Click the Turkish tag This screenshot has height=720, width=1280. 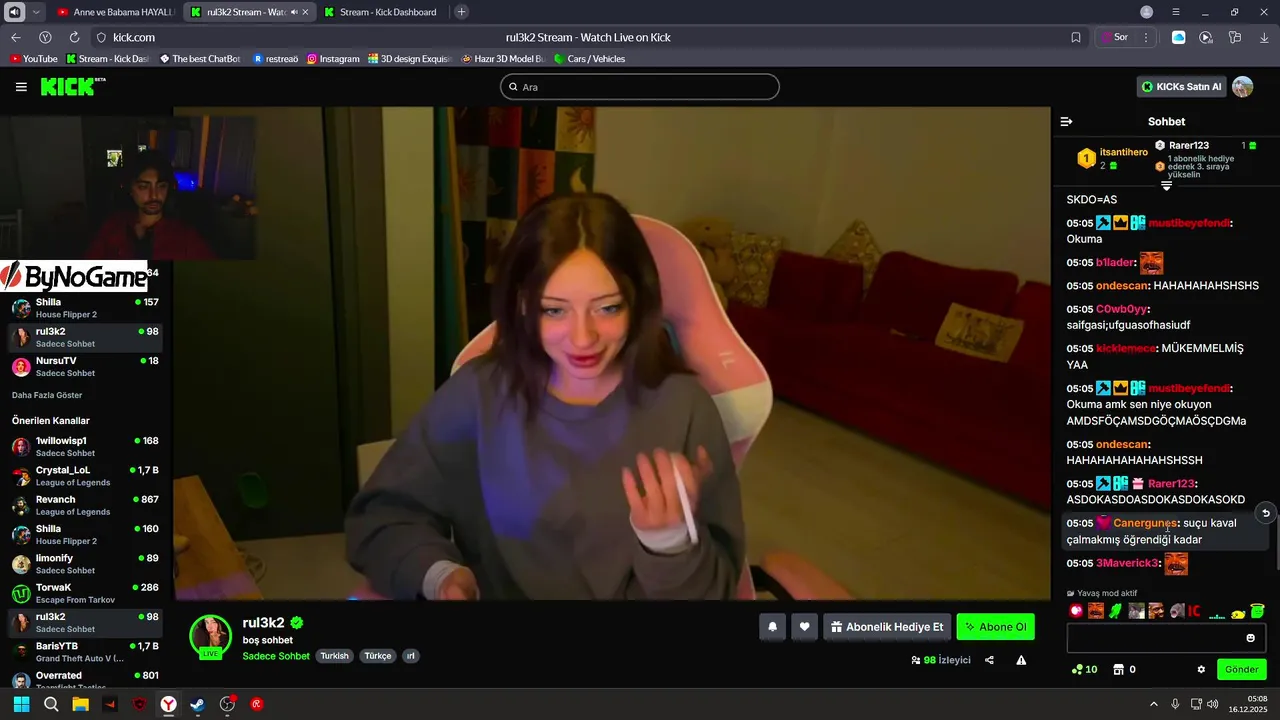(335, 656)
